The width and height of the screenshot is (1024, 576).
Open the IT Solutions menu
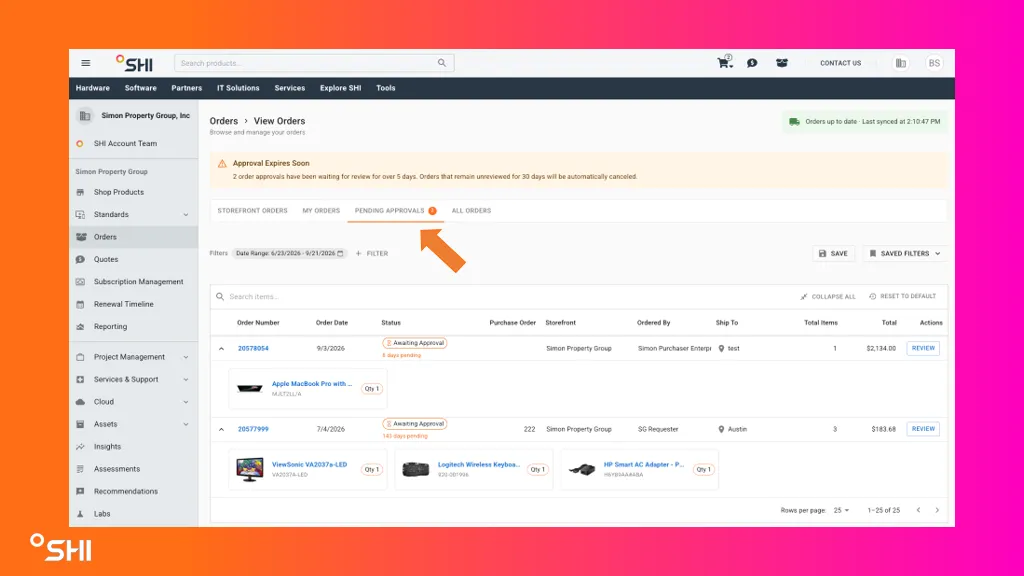click(238, 88)
